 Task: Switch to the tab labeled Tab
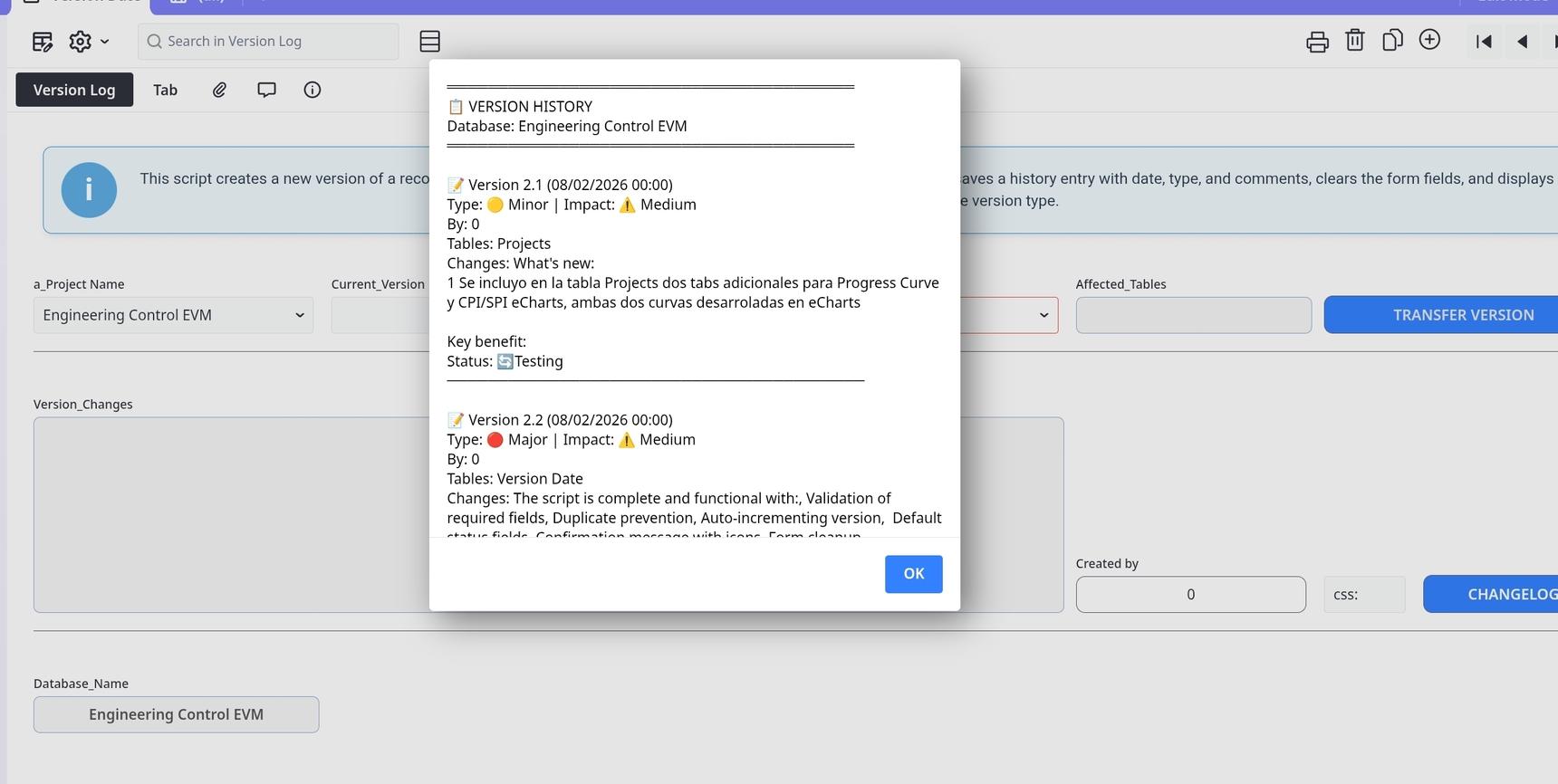(x=165, y=90)
